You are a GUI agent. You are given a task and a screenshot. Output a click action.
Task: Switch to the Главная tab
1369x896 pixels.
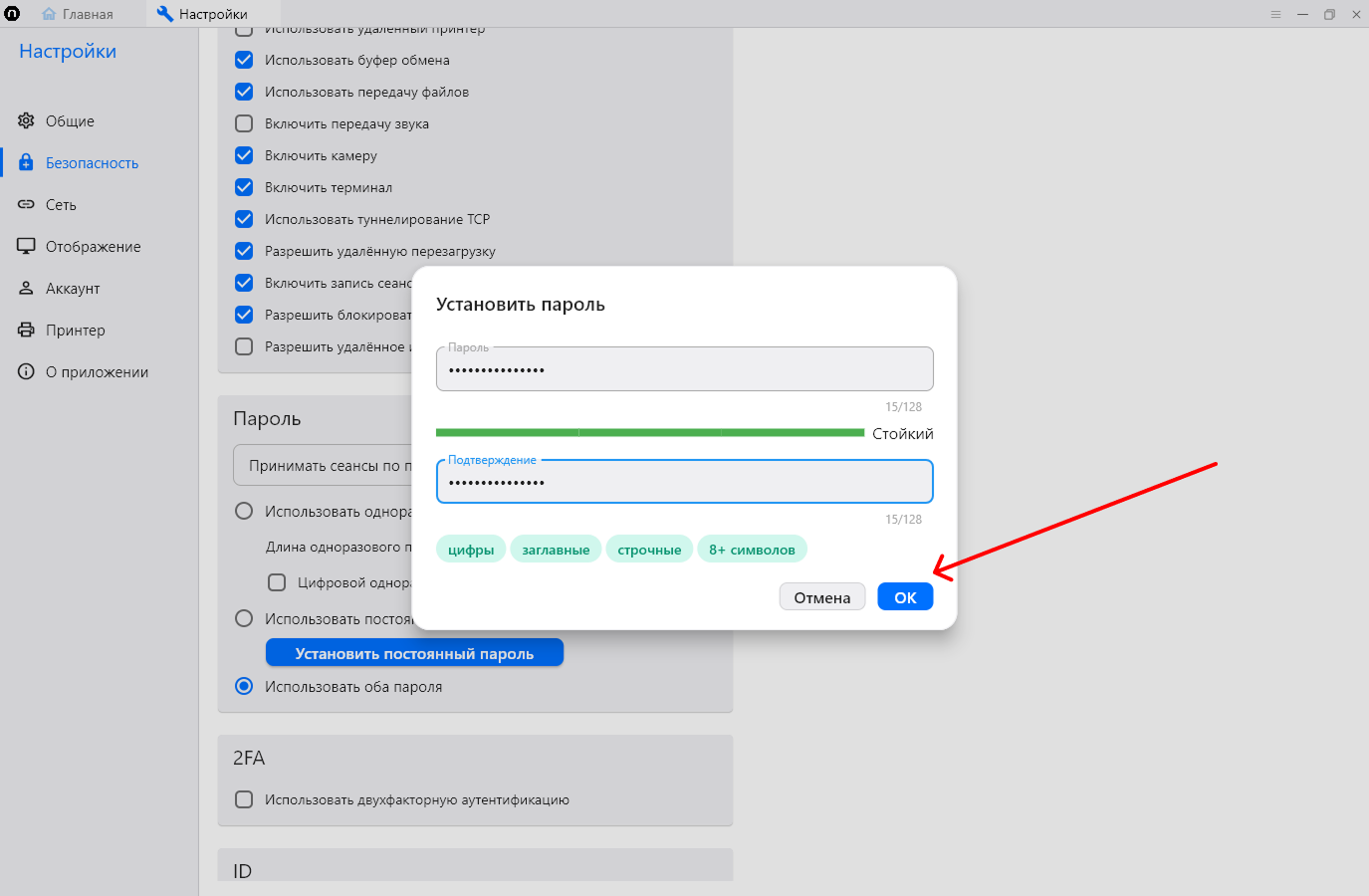click(x=78, y=14)
